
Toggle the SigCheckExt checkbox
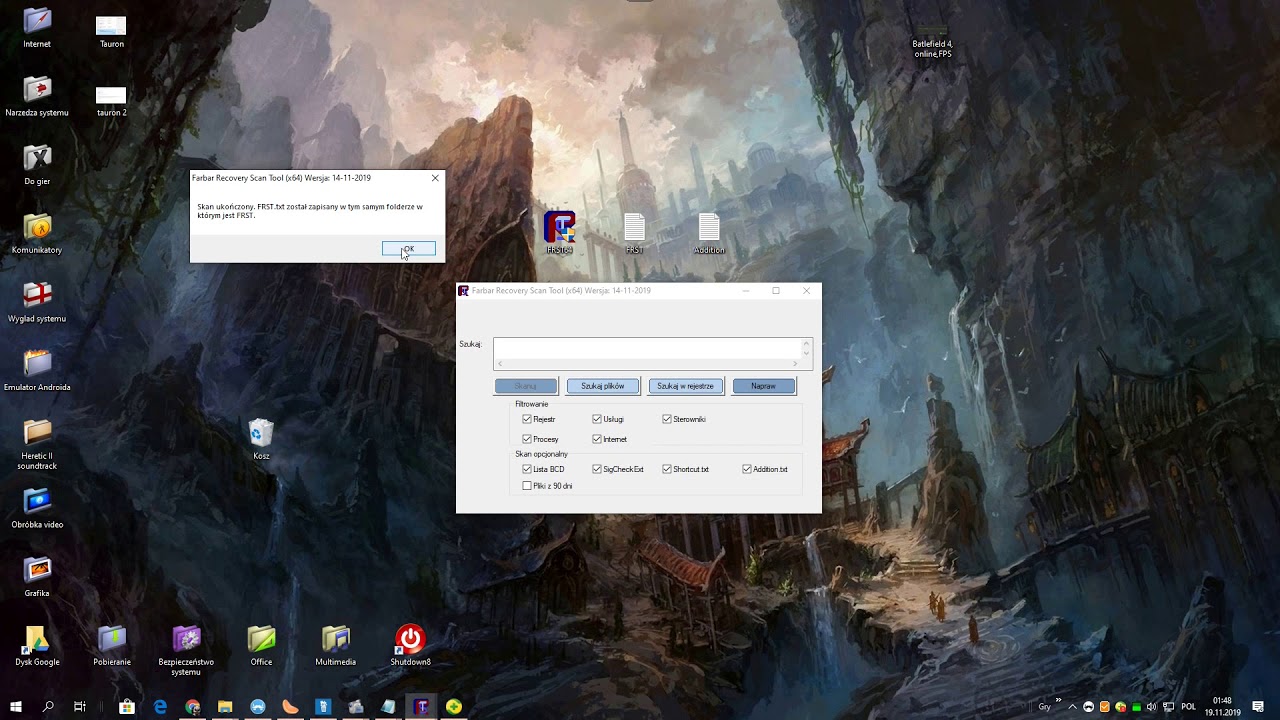(x=597, y=469)
